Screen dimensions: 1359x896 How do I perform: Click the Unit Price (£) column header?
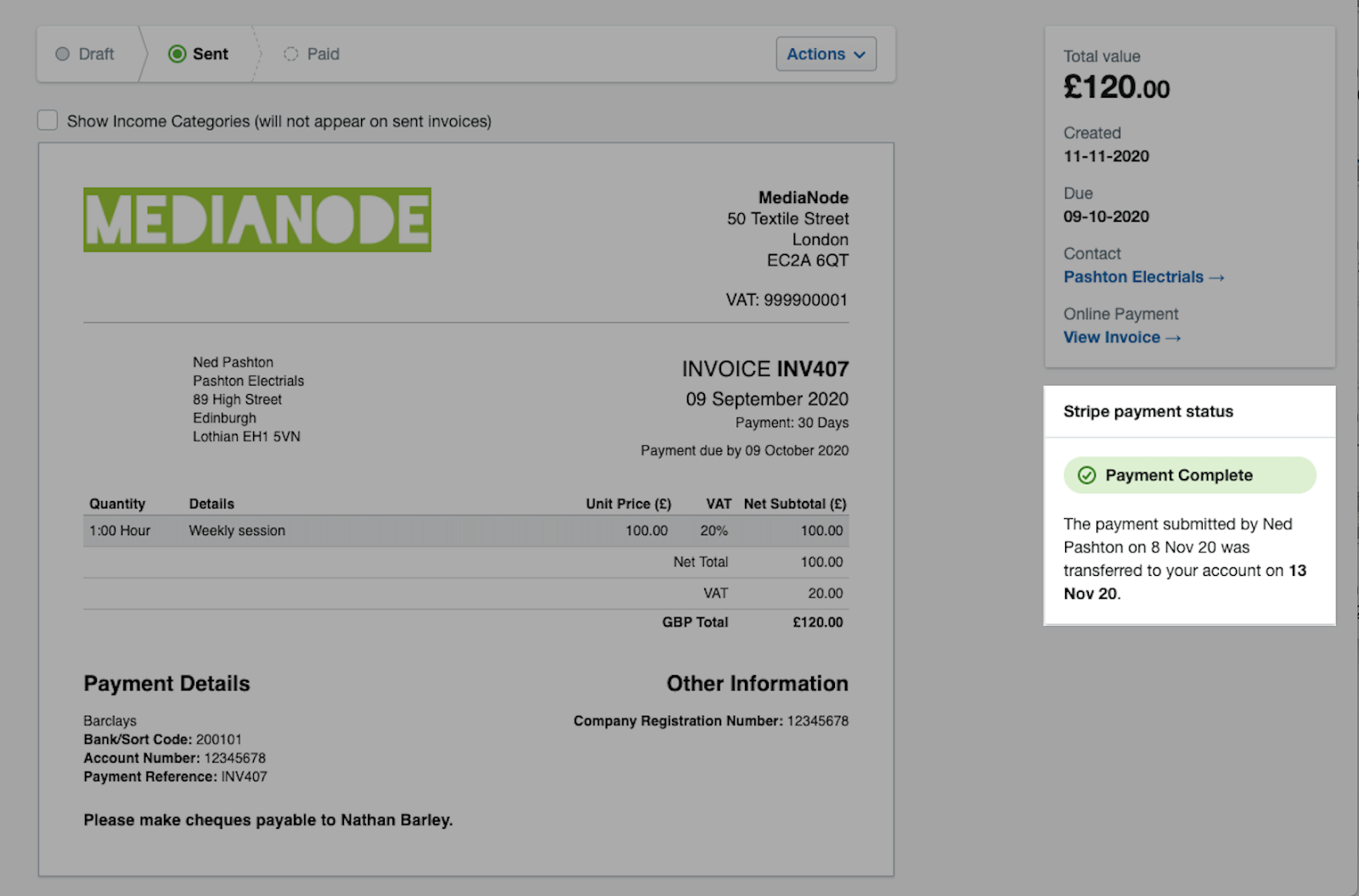tap(629, 504)
